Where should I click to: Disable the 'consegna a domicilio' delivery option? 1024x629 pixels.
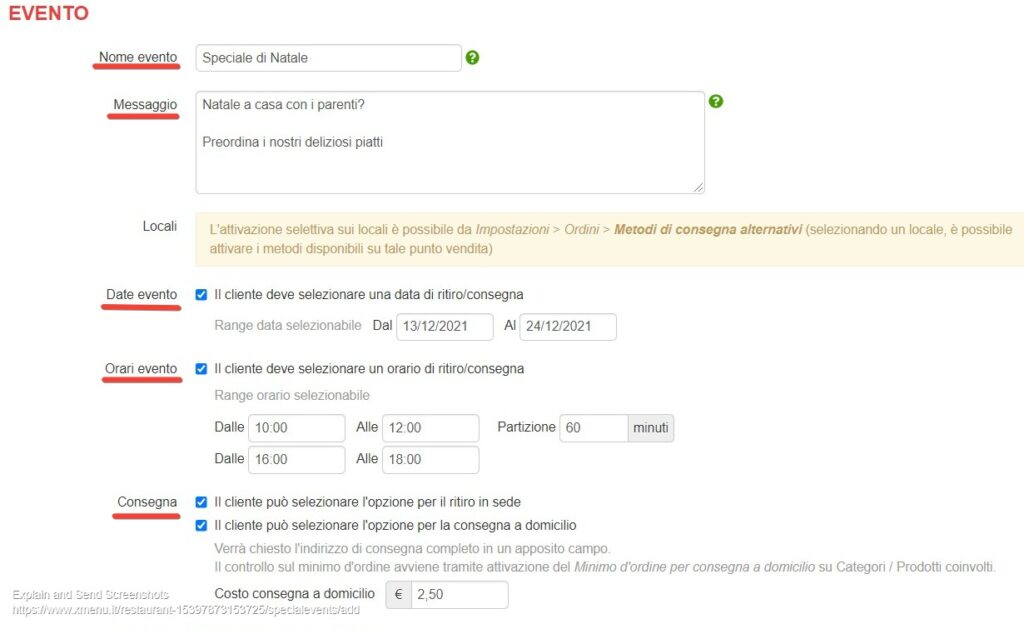pyautogui.click(x=201, y=525)
